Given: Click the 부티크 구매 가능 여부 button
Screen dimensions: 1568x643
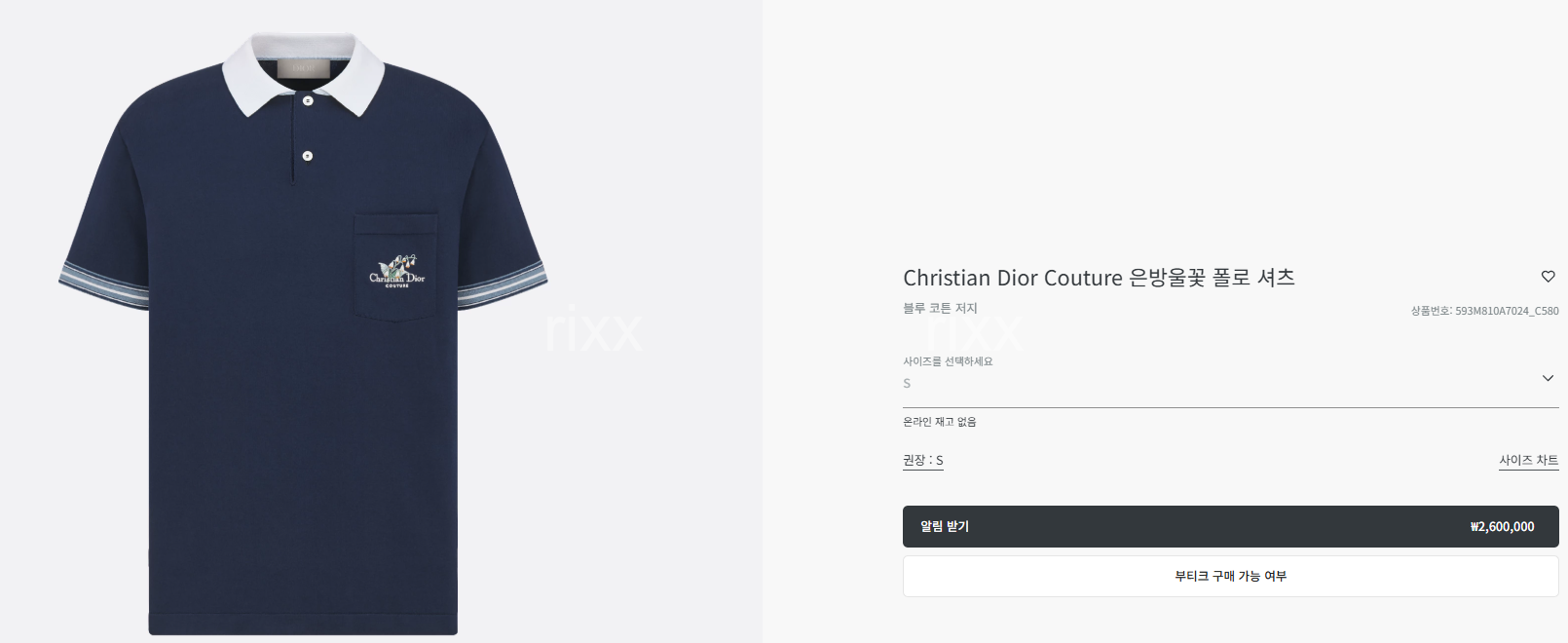Looking at the screenshot, I should coord(1230,576).
